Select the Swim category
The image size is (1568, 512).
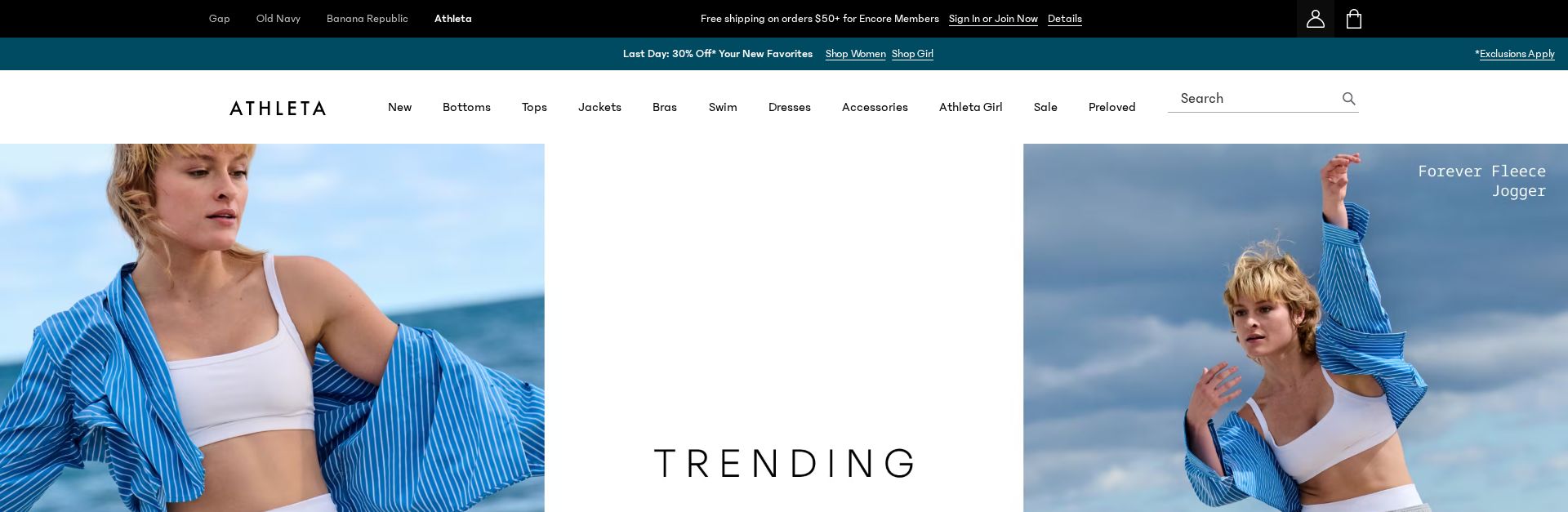tap(723, 107)
